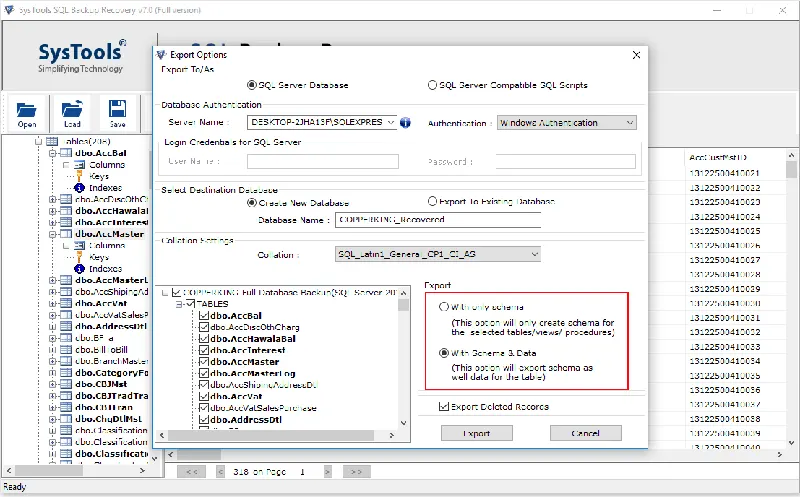The width and height of the screenshot is (800, 497).
Task: Toggle Export Deleted Records checkbox
Action: [x=444, y=406]
